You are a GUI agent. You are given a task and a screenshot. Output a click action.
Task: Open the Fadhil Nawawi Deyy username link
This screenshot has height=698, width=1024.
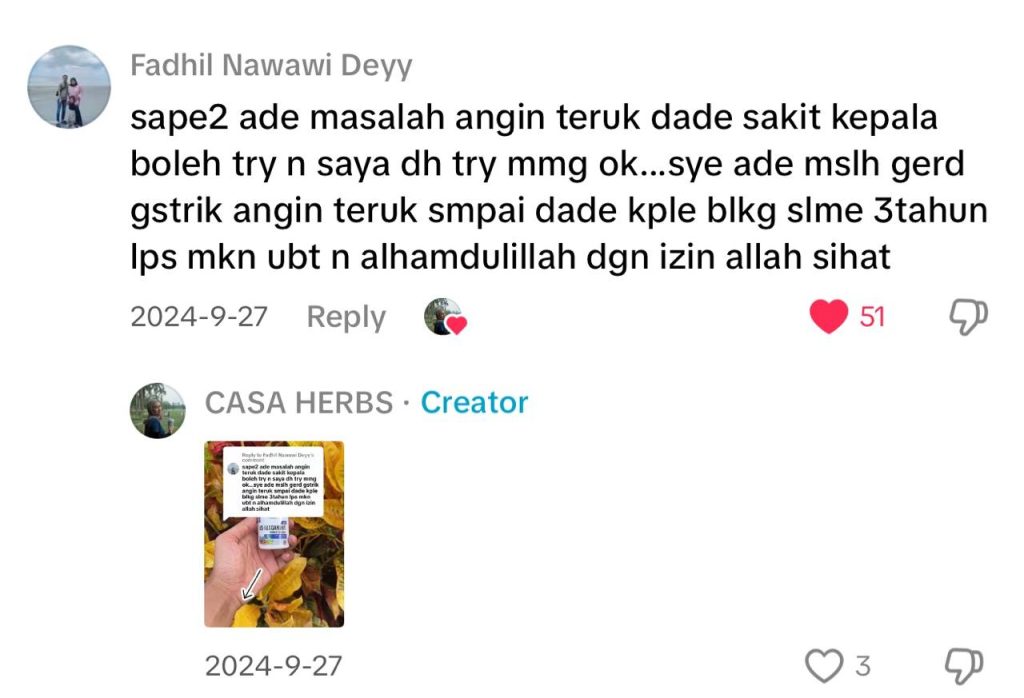pos(271,65)
